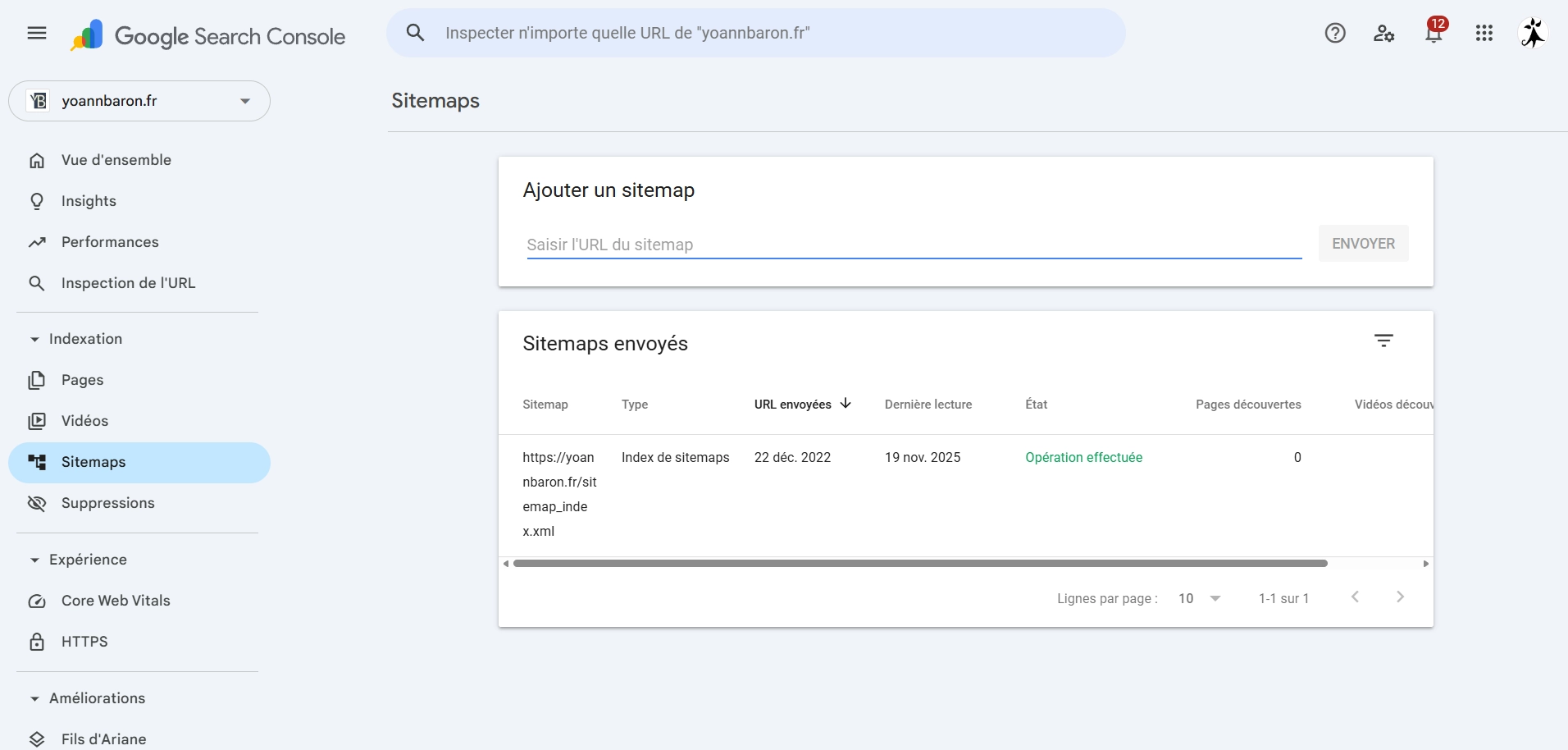Screen dimensions: 1568x750
Task: Click the table's horizontal scrollbar
Action: [920, 564]
